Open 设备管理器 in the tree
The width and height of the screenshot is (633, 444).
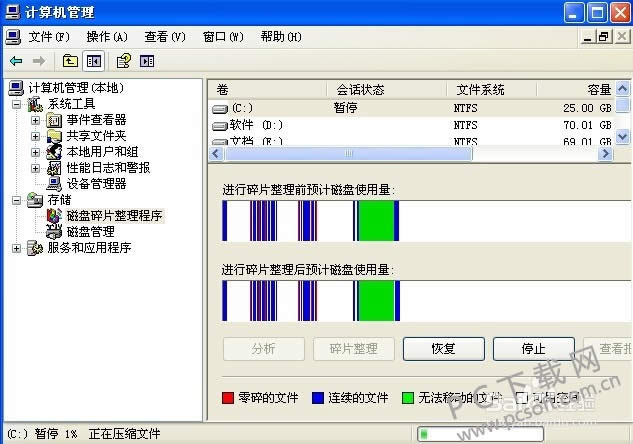tap(95, 184)
